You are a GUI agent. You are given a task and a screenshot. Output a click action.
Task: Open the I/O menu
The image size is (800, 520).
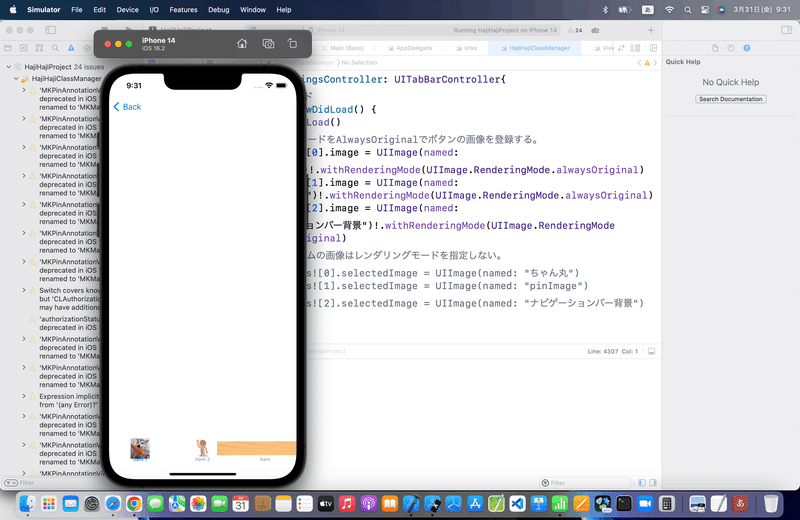pos(154,10)
